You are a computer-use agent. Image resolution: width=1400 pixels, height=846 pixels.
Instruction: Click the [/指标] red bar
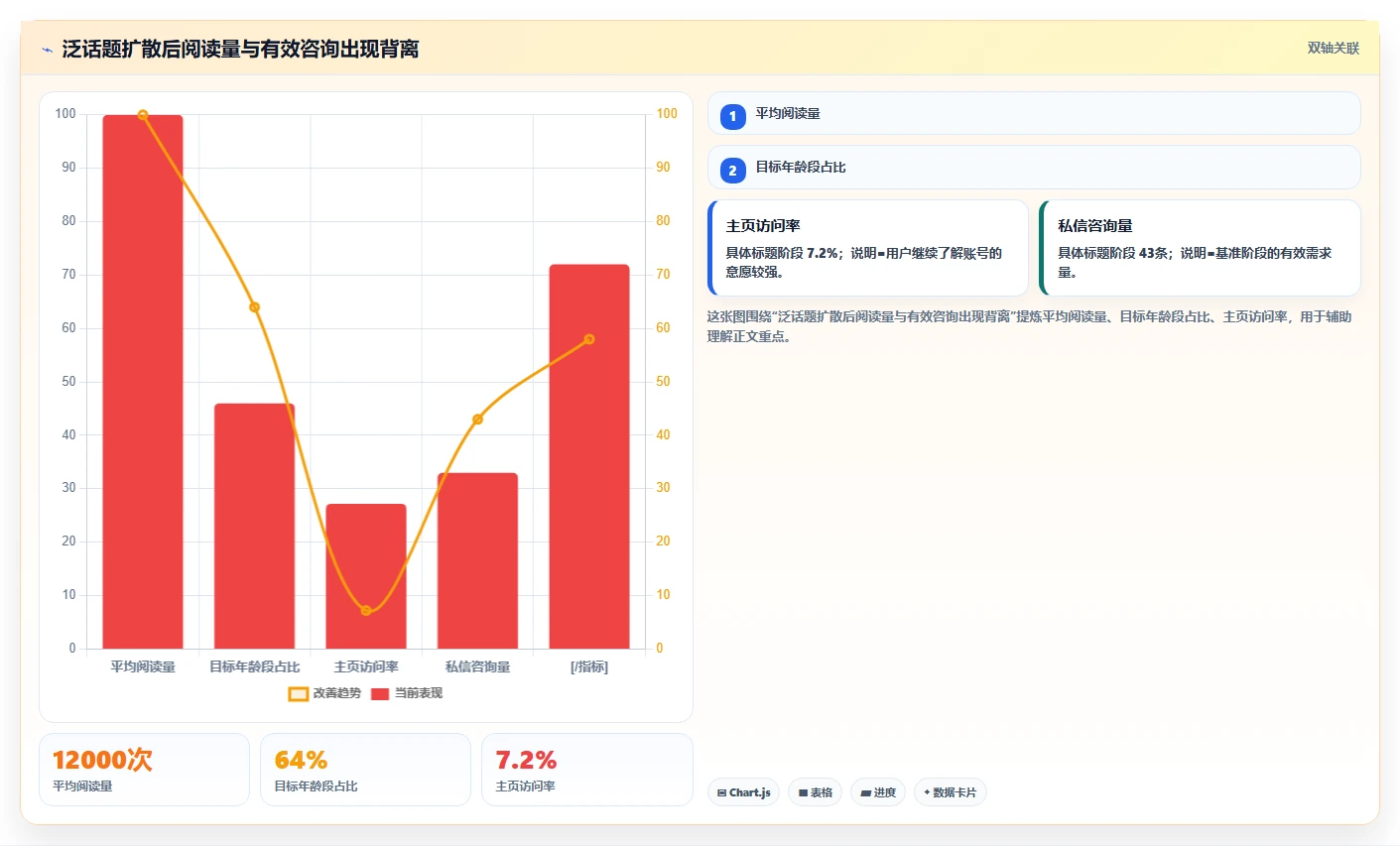coord(589,456)
